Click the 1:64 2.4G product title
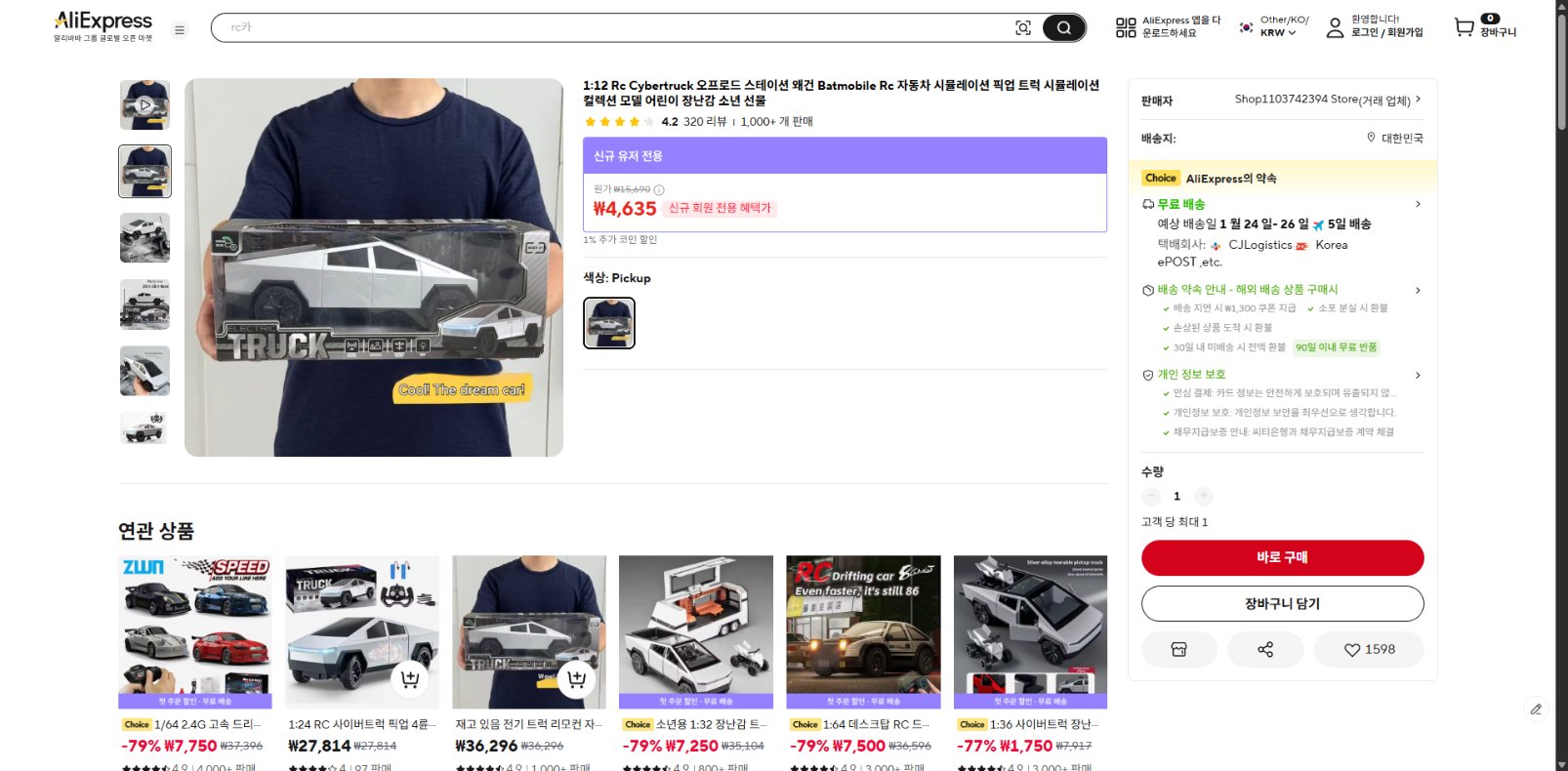1568x771 pixels. (208, 725)
